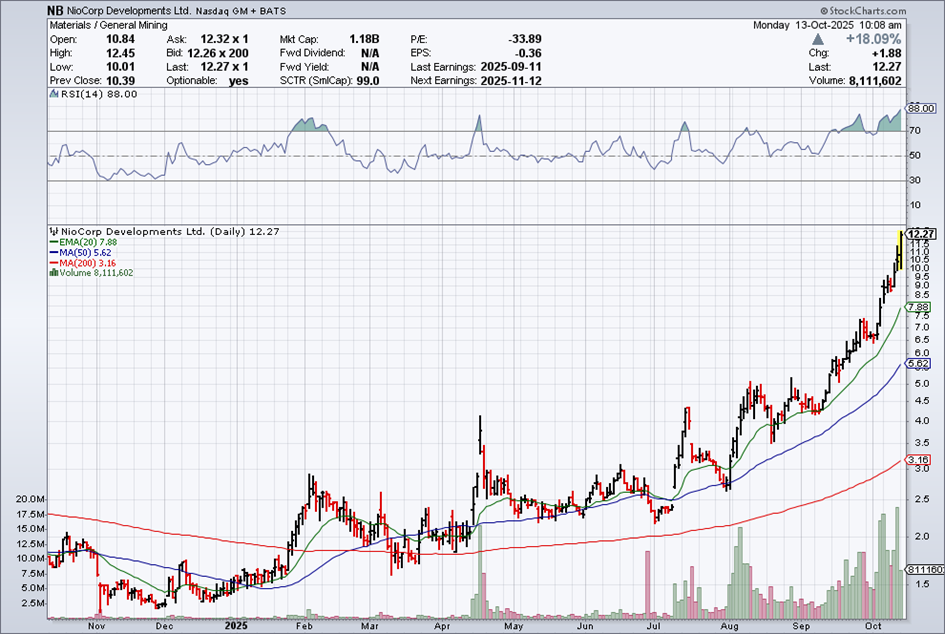Click the EMA(20) 7.88 legend entry
This screenshot has height=634, width=945.
[88, 242]
